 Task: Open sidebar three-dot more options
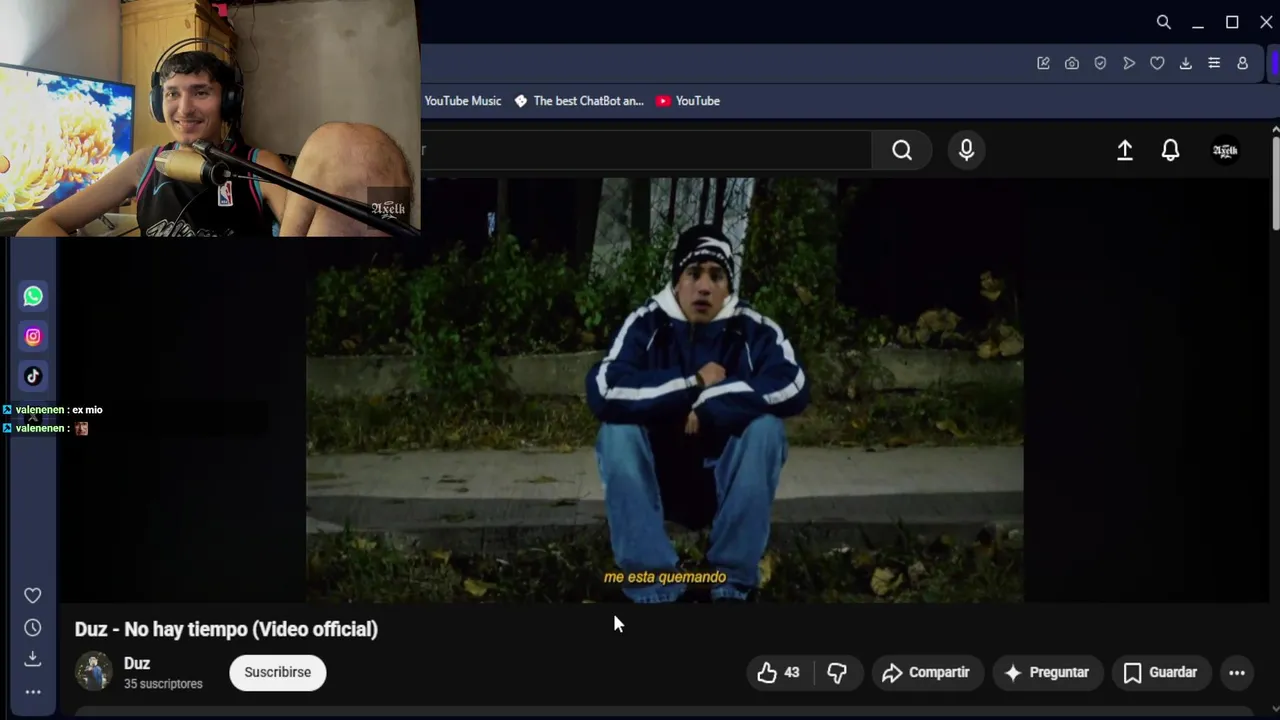coord(33,691)
